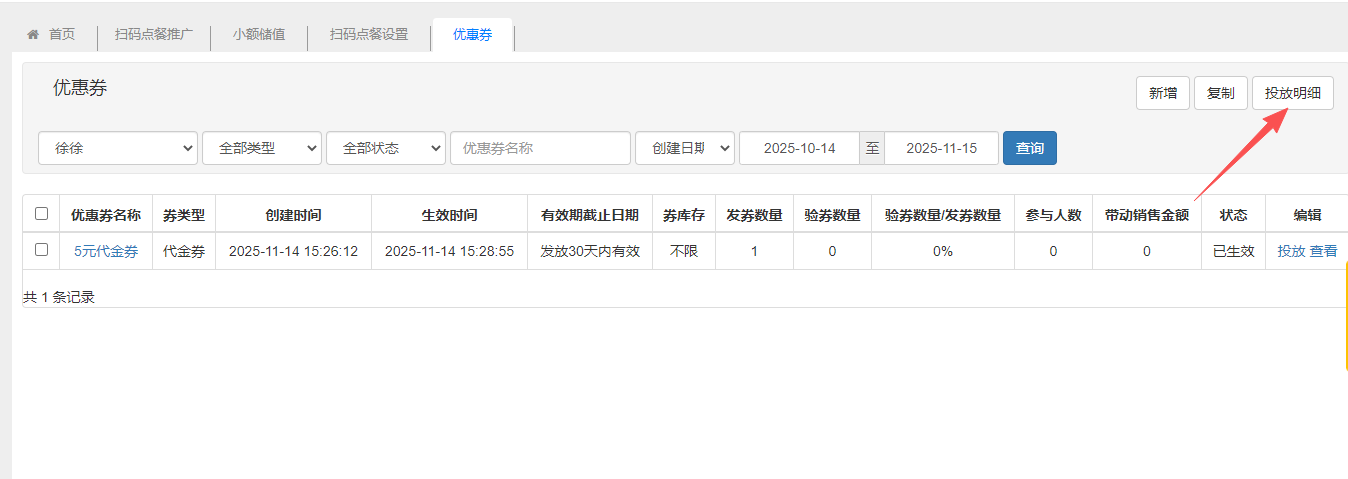Expand the 徐徐 store dropdown
The height and width of the screenshot is (479, 1348).
click(x=118, y=148)
